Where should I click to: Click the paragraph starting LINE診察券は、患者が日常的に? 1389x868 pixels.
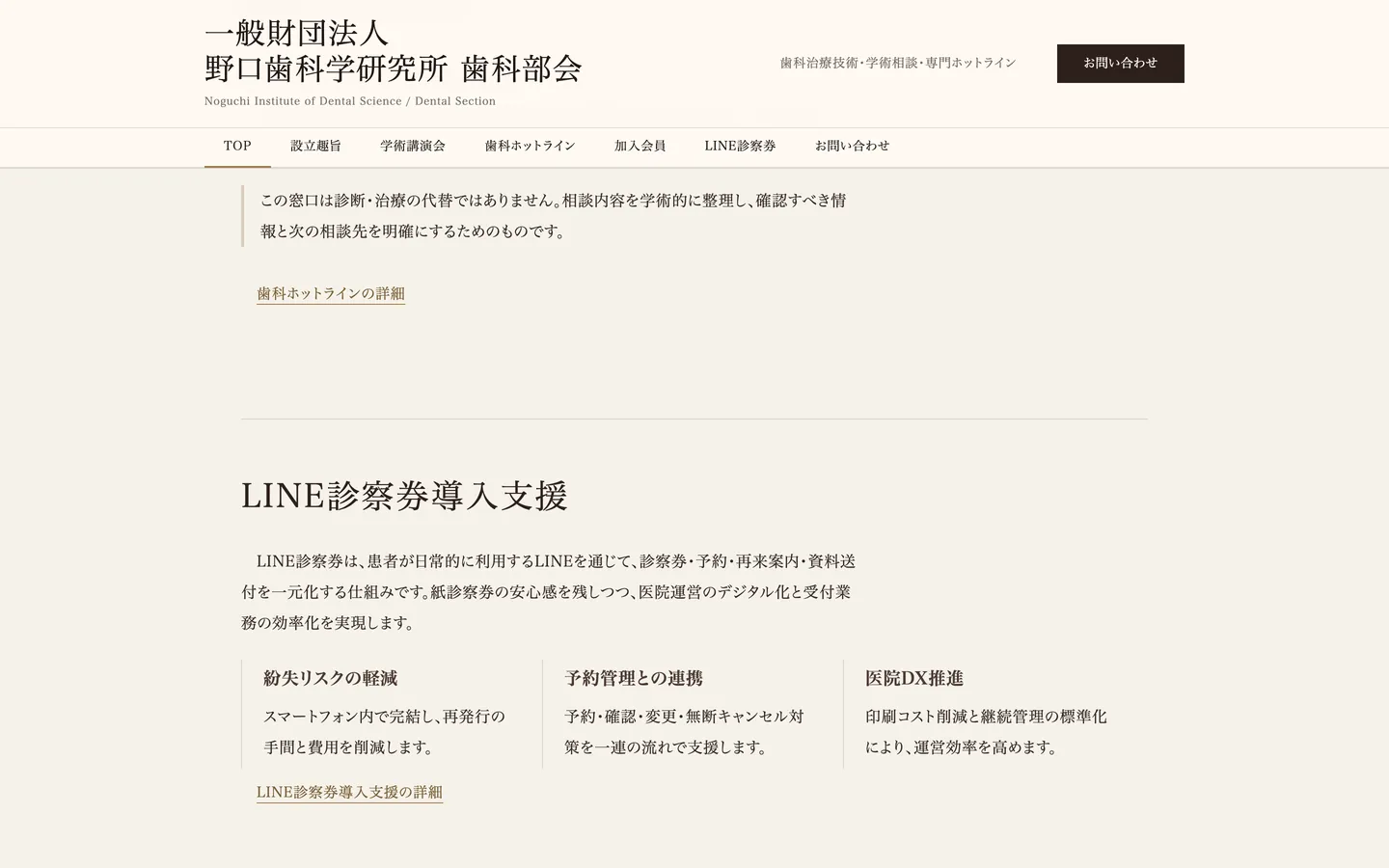pos(549,592)
